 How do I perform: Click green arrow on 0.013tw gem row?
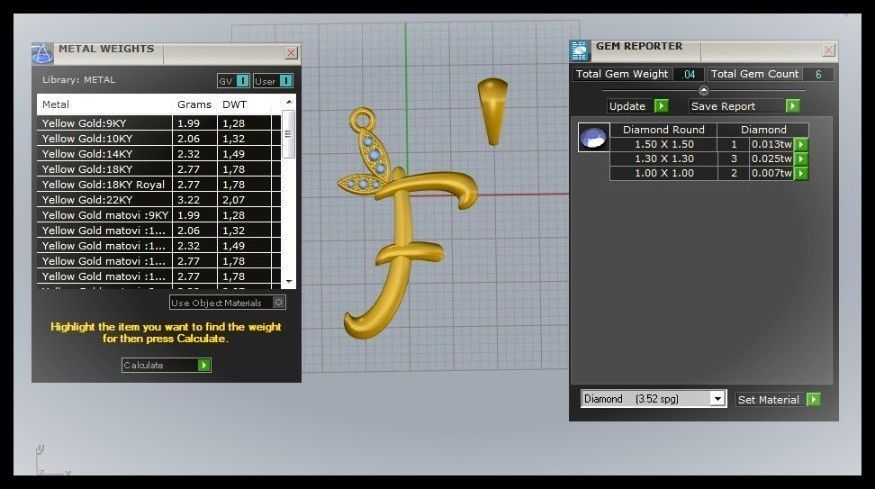click(x=801, y=145)
